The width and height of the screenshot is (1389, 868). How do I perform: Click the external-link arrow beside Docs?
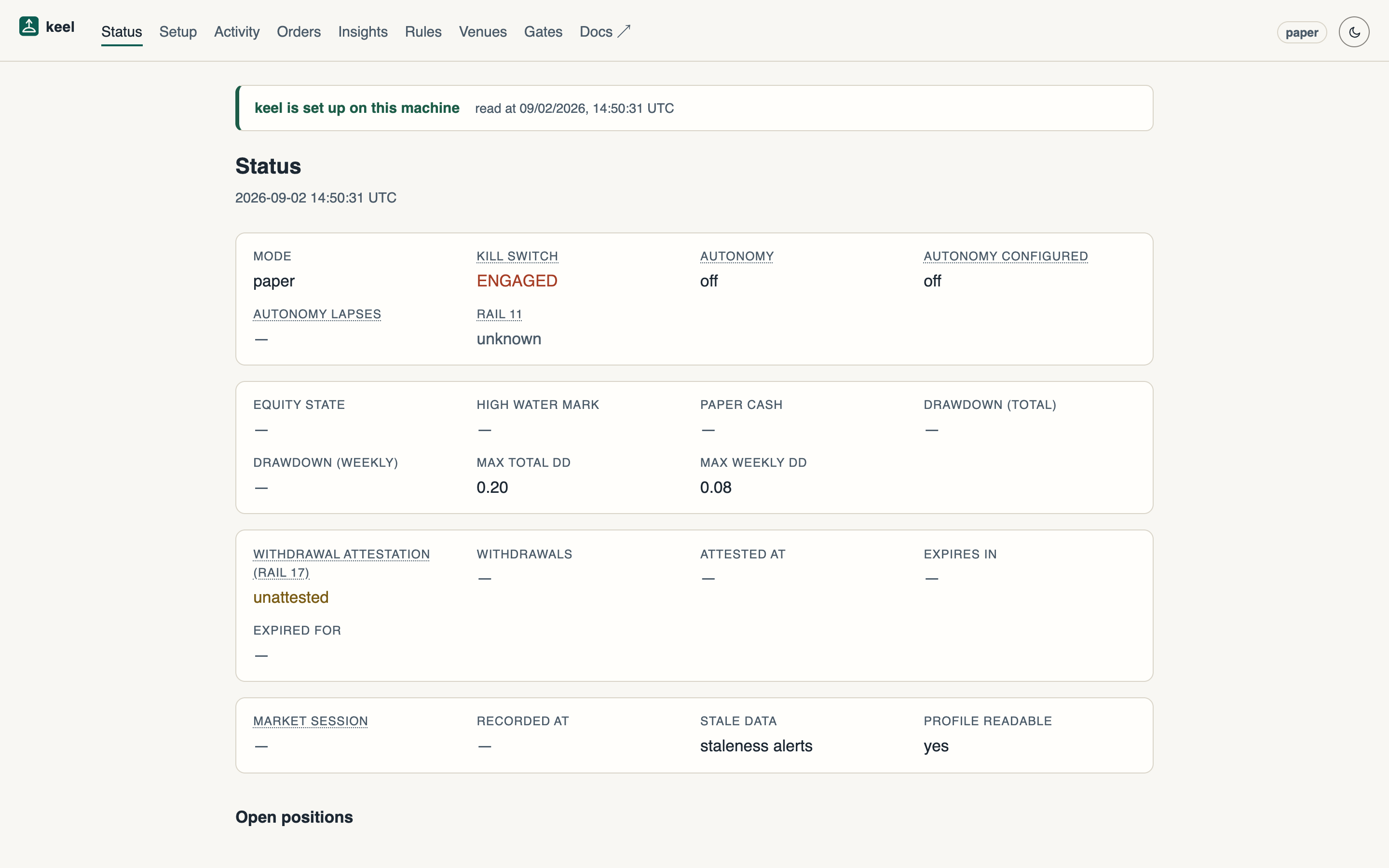[624, 31]
